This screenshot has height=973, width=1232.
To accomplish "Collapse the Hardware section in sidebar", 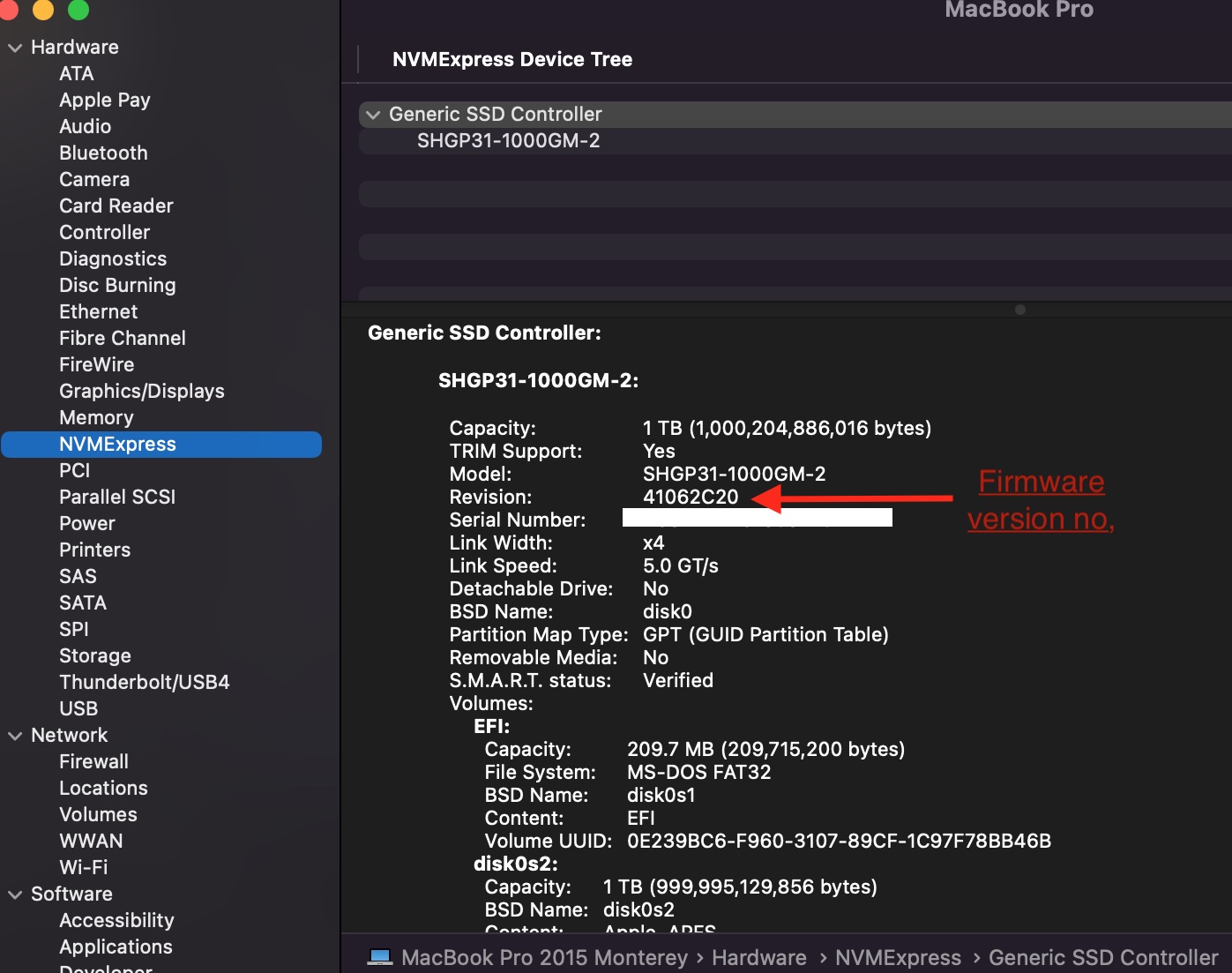I will (15, 48).
